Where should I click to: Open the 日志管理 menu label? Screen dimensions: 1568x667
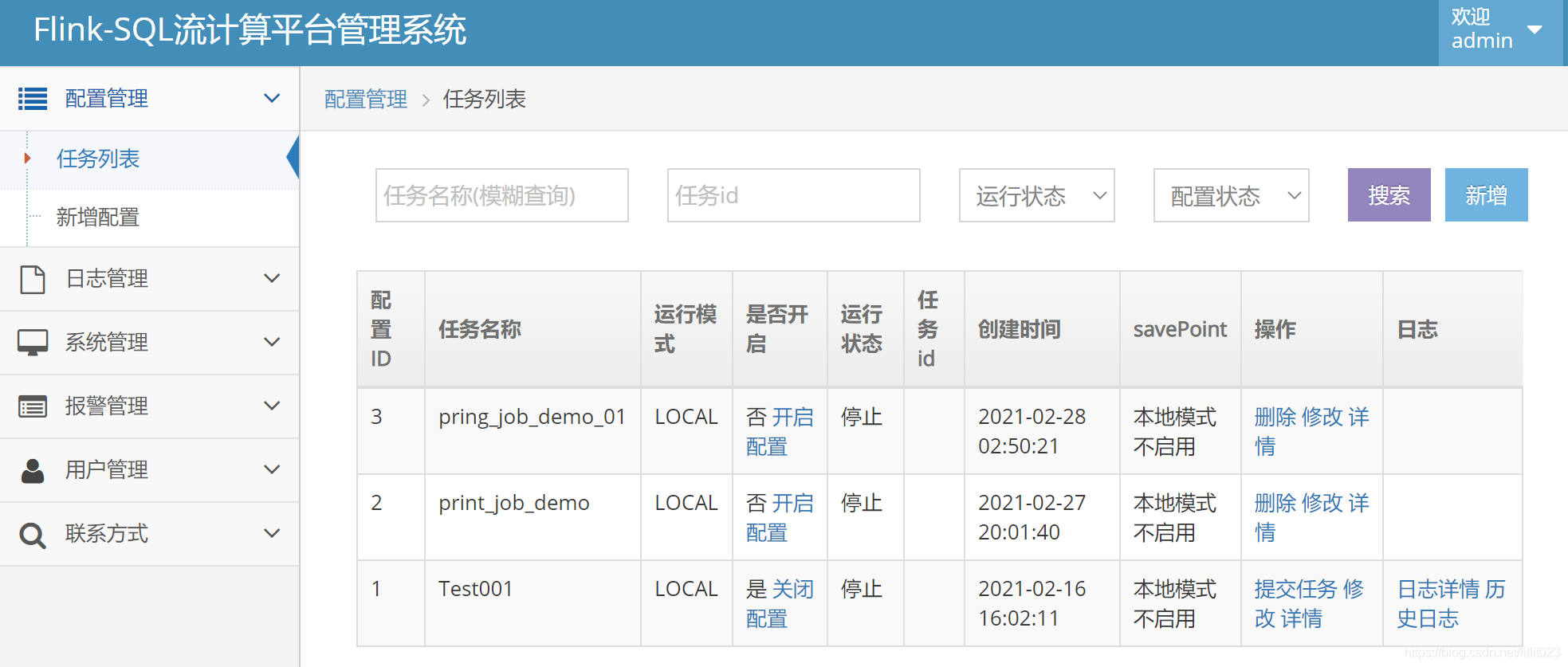point(107,279)
